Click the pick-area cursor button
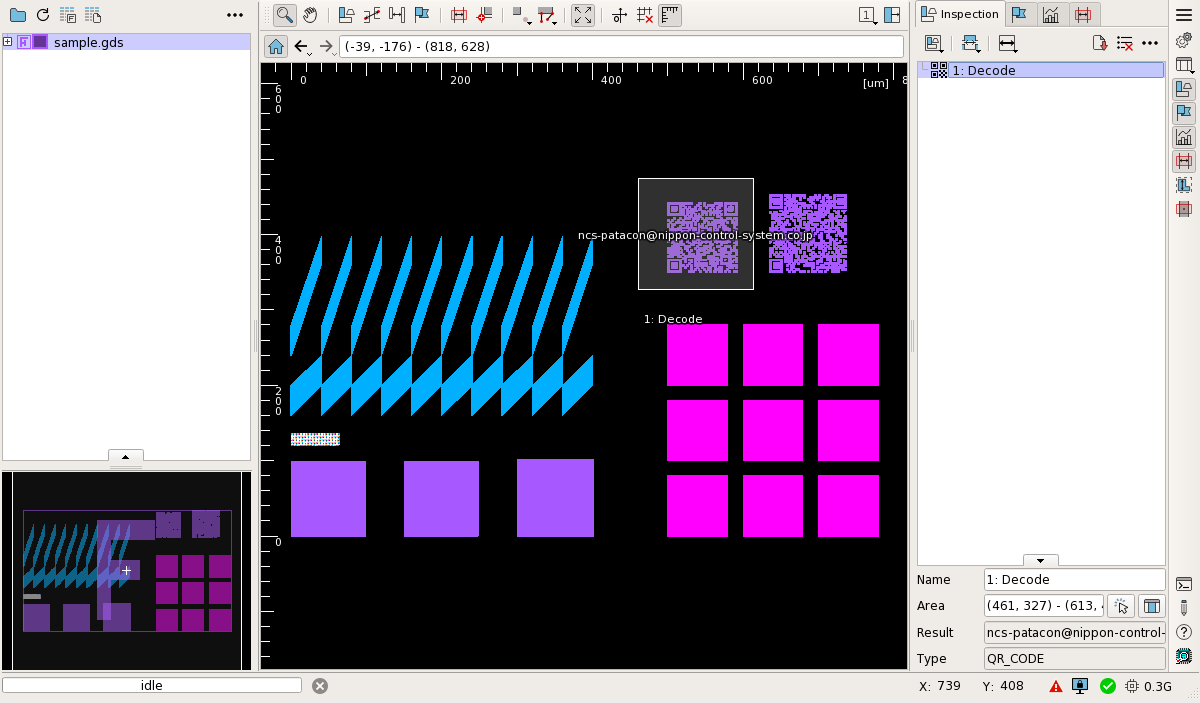This screenshot has height=703, width=1200. tap(1121, 606)
